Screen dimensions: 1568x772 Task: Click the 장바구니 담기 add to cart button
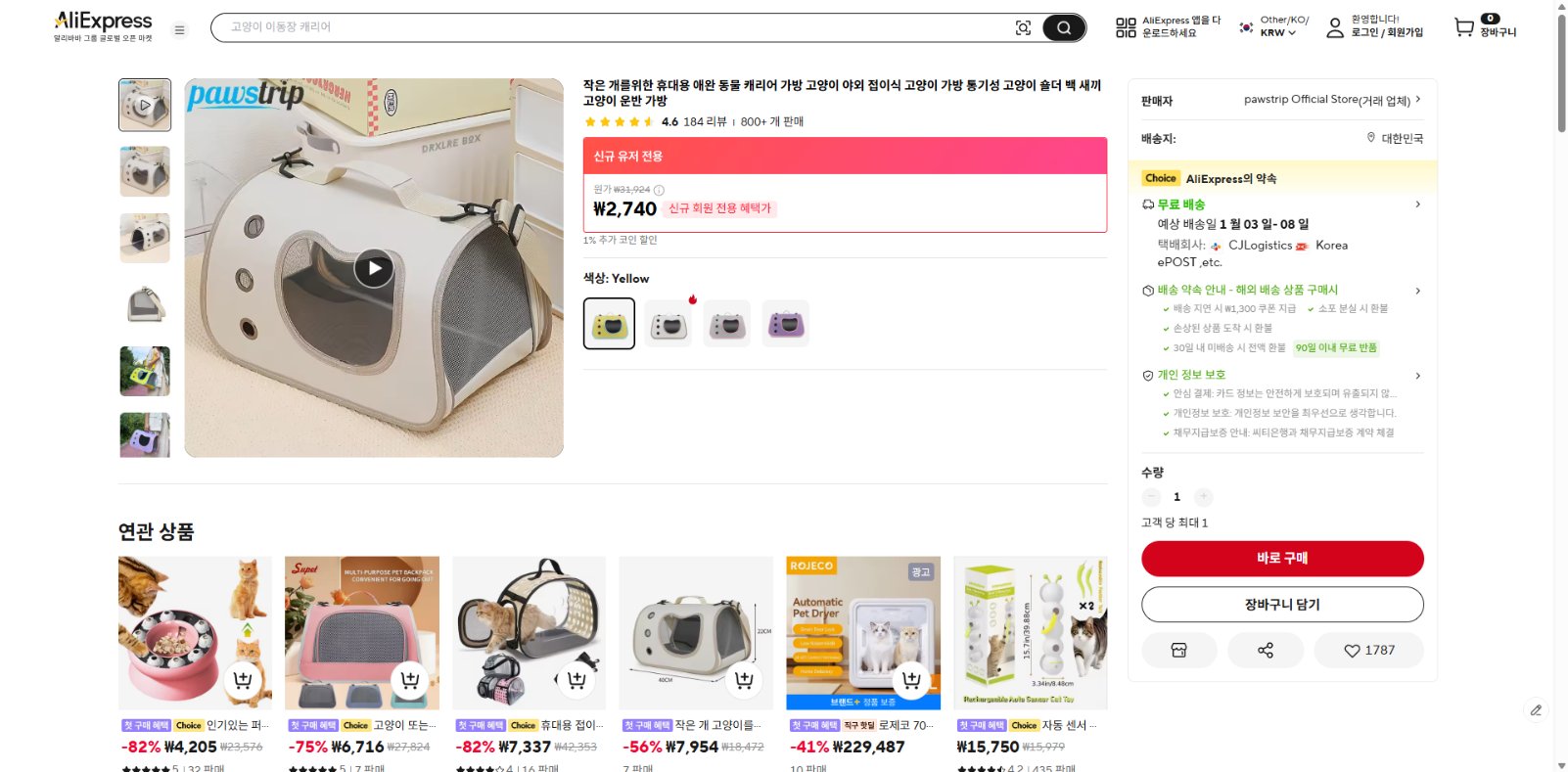coord(1282,604)
